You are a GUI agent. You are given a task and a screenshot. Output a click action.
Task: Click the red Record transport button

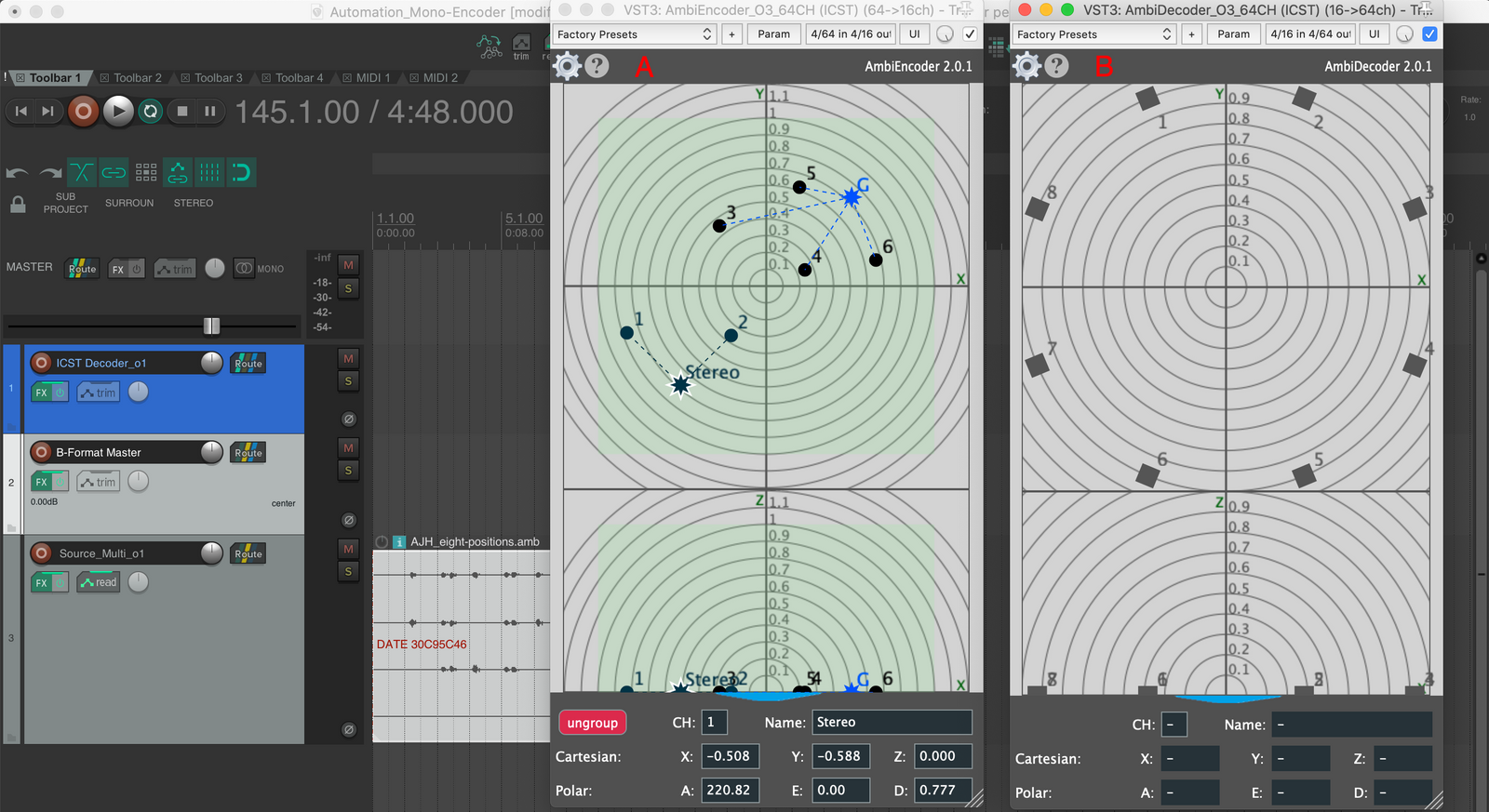[x=83, y=112]
